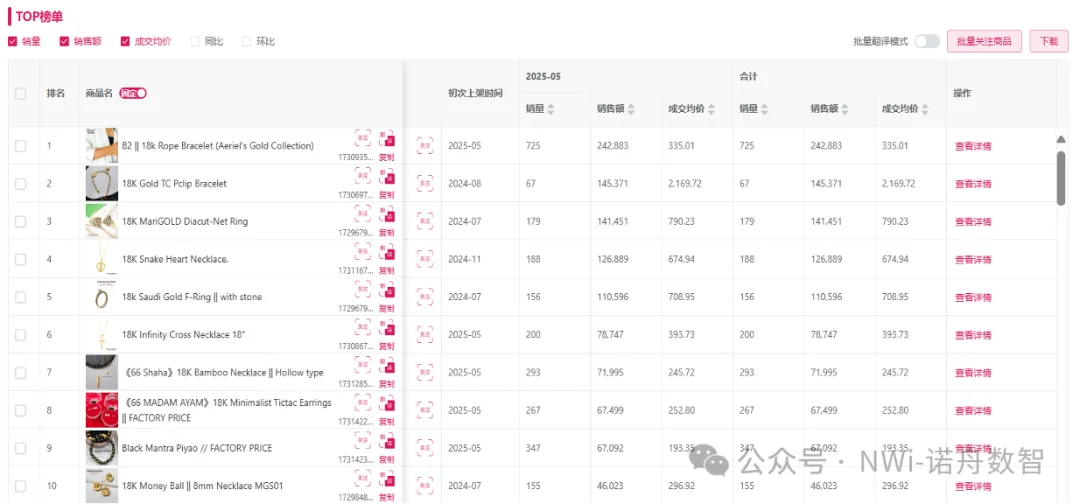Sort by 销量 under the 2025-05 column
Screen dimensions: 1080x504
point(550,109)
